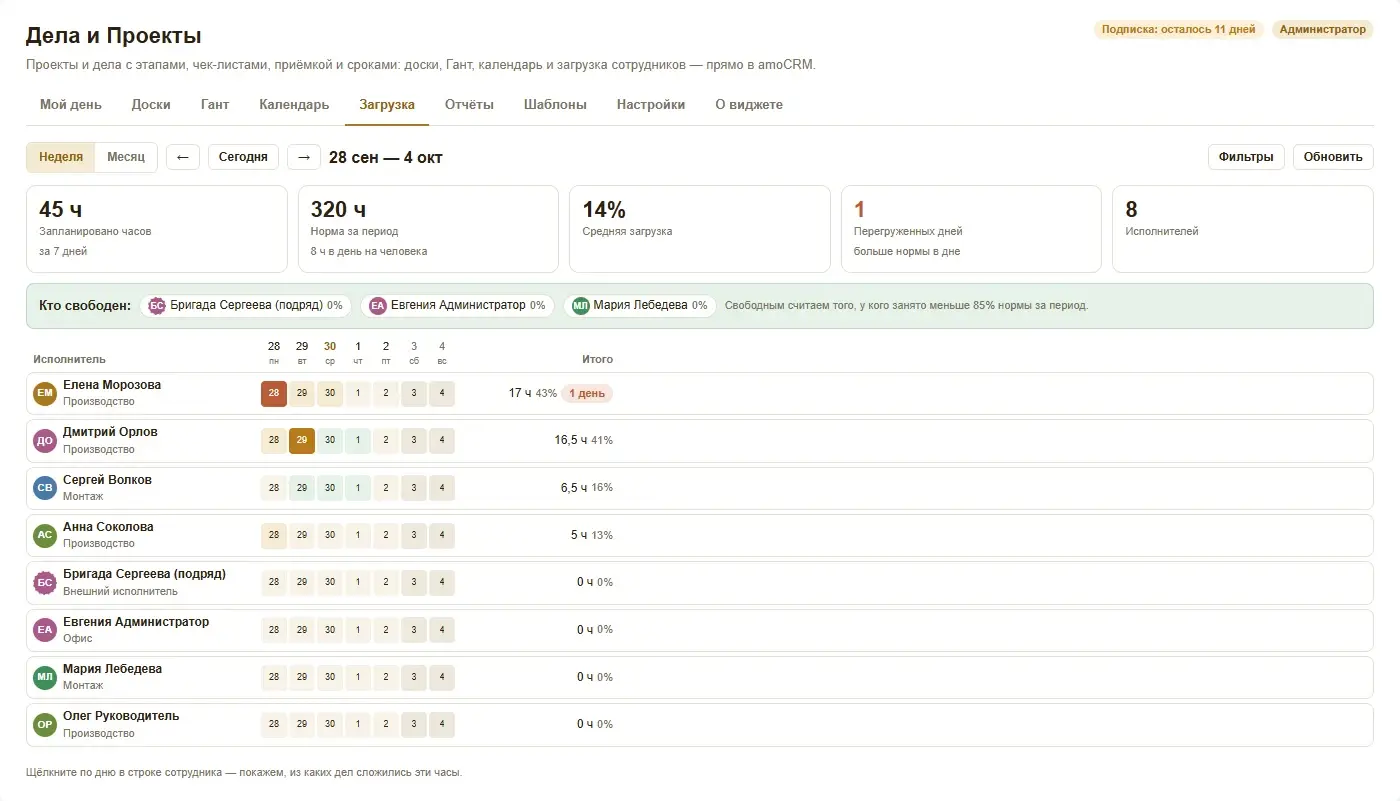Click the МЛ avatar in Мария Лебедева's row
1400x801 pixels.
pos(44,677)
